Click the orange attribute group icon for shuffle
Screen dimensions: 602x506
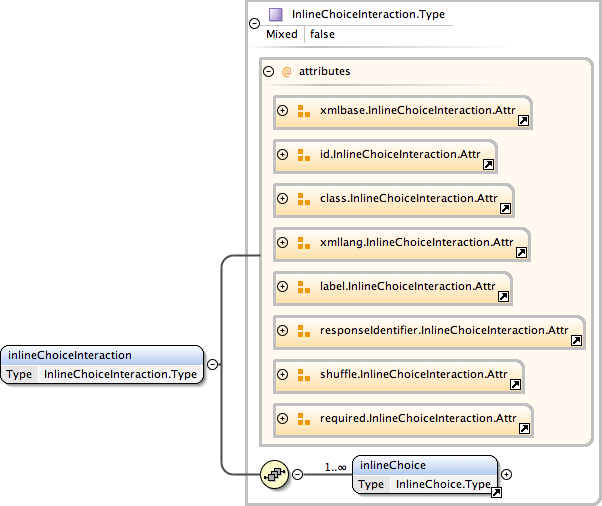[304, 375]
